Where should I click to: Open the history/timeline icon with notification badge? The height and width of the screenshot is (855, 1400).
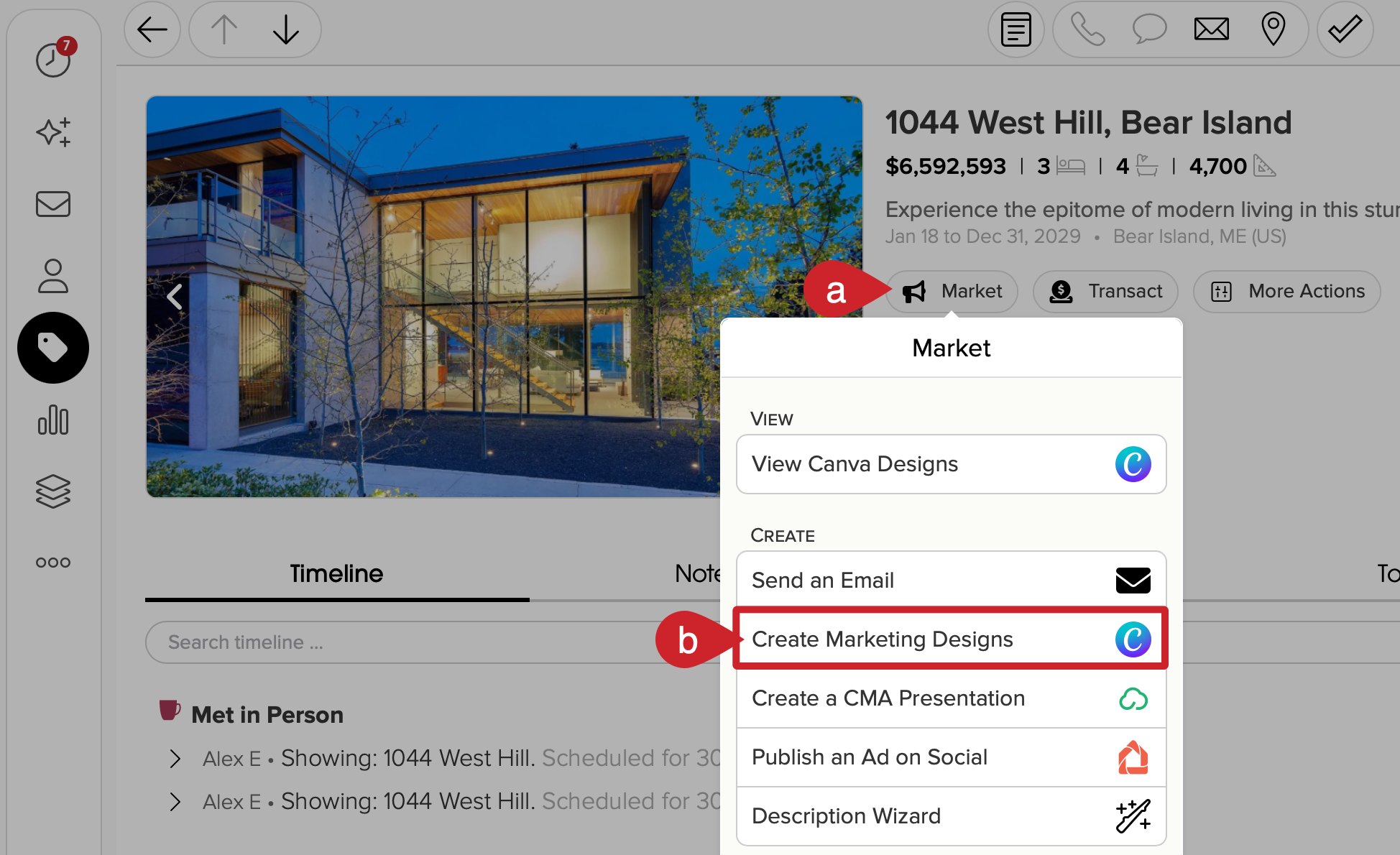[x=52, y=61]
